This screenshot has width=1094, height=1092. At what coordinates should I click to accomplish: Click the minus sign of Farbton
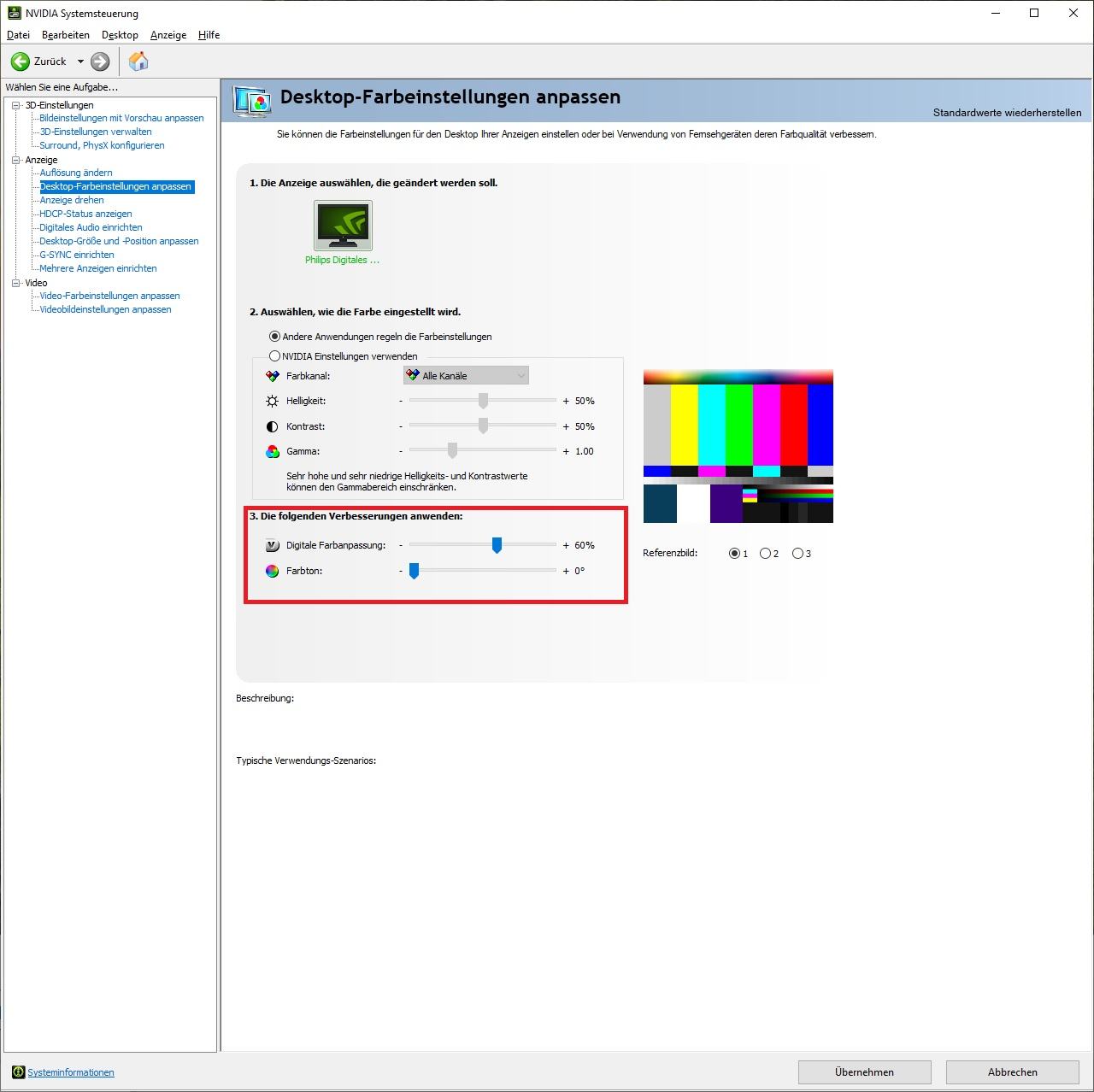point(400,571)
